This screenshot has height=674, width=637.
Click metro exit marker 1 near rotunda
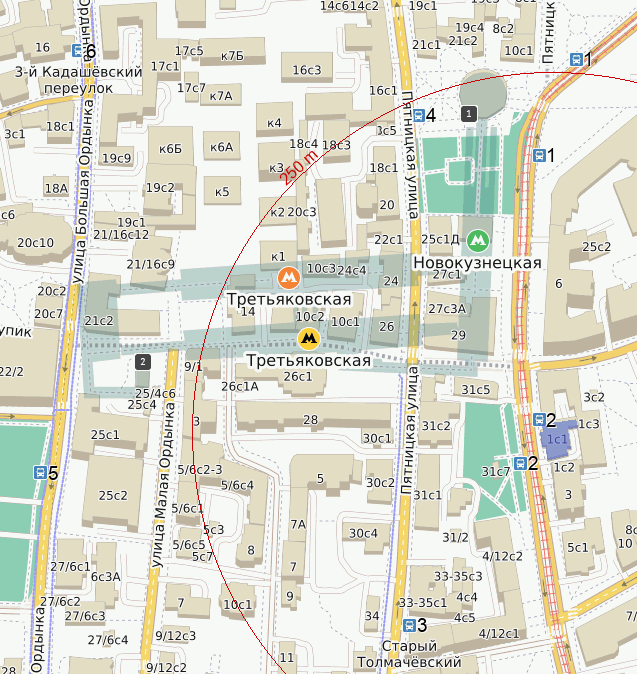468,114
